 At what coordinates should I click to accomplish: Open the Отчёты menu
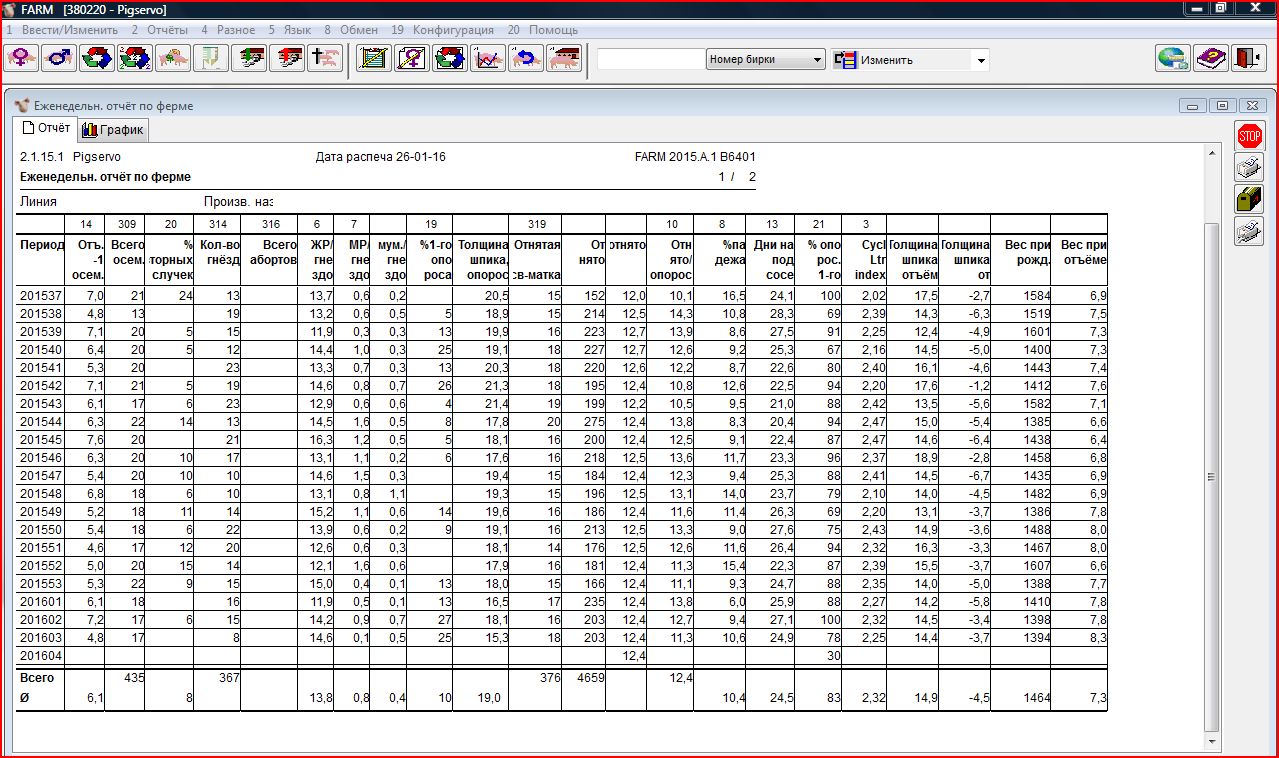[160, 30]
